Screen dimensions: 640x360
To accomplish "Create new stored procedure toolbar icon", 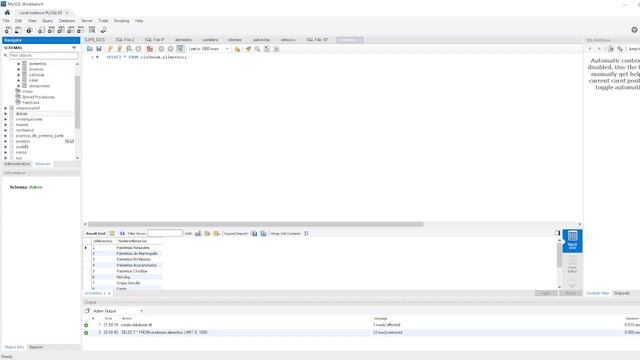I will tap(71, 30).
